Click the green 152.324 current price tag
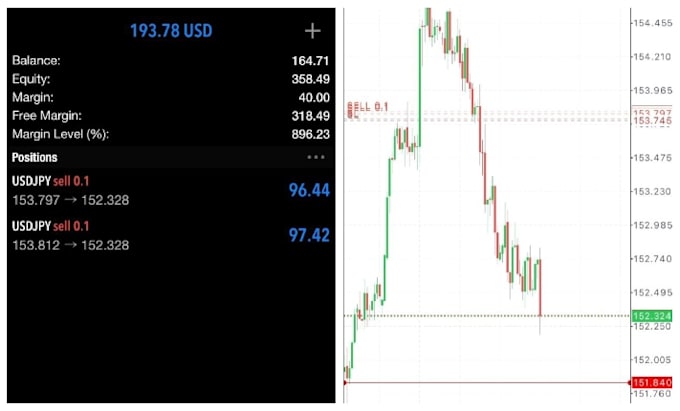Screen dimensions: 680x411 coord(652,316)
